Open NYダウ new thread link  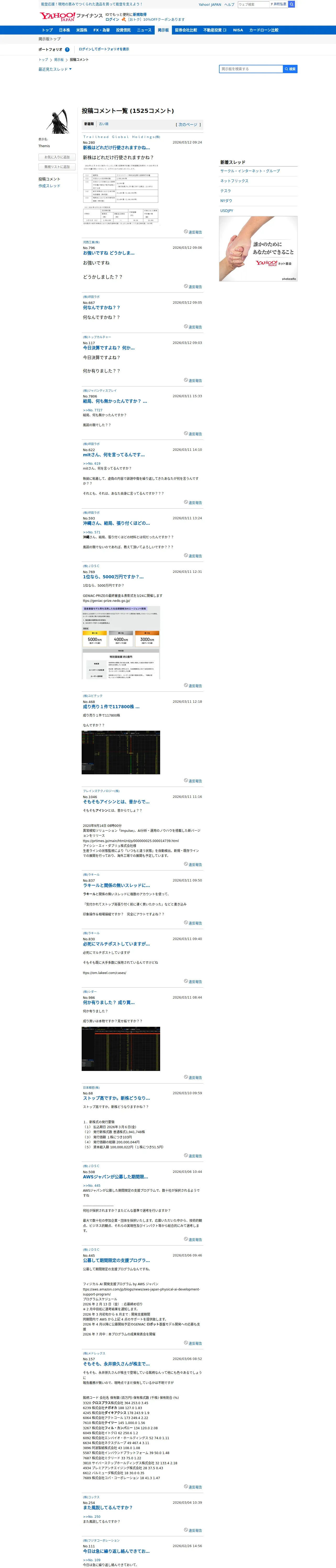coord(226,201)
